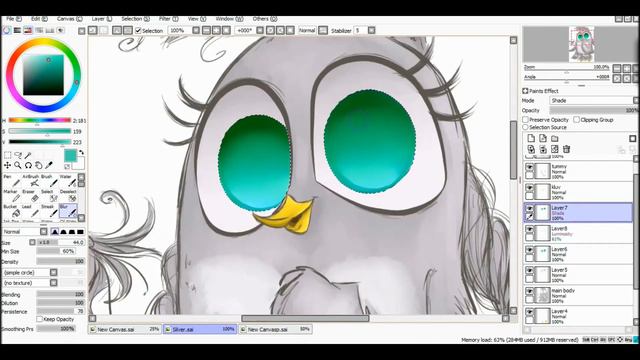Open the File menu
The width and height of the screenshot is (640, 360).
coord(13,19)
